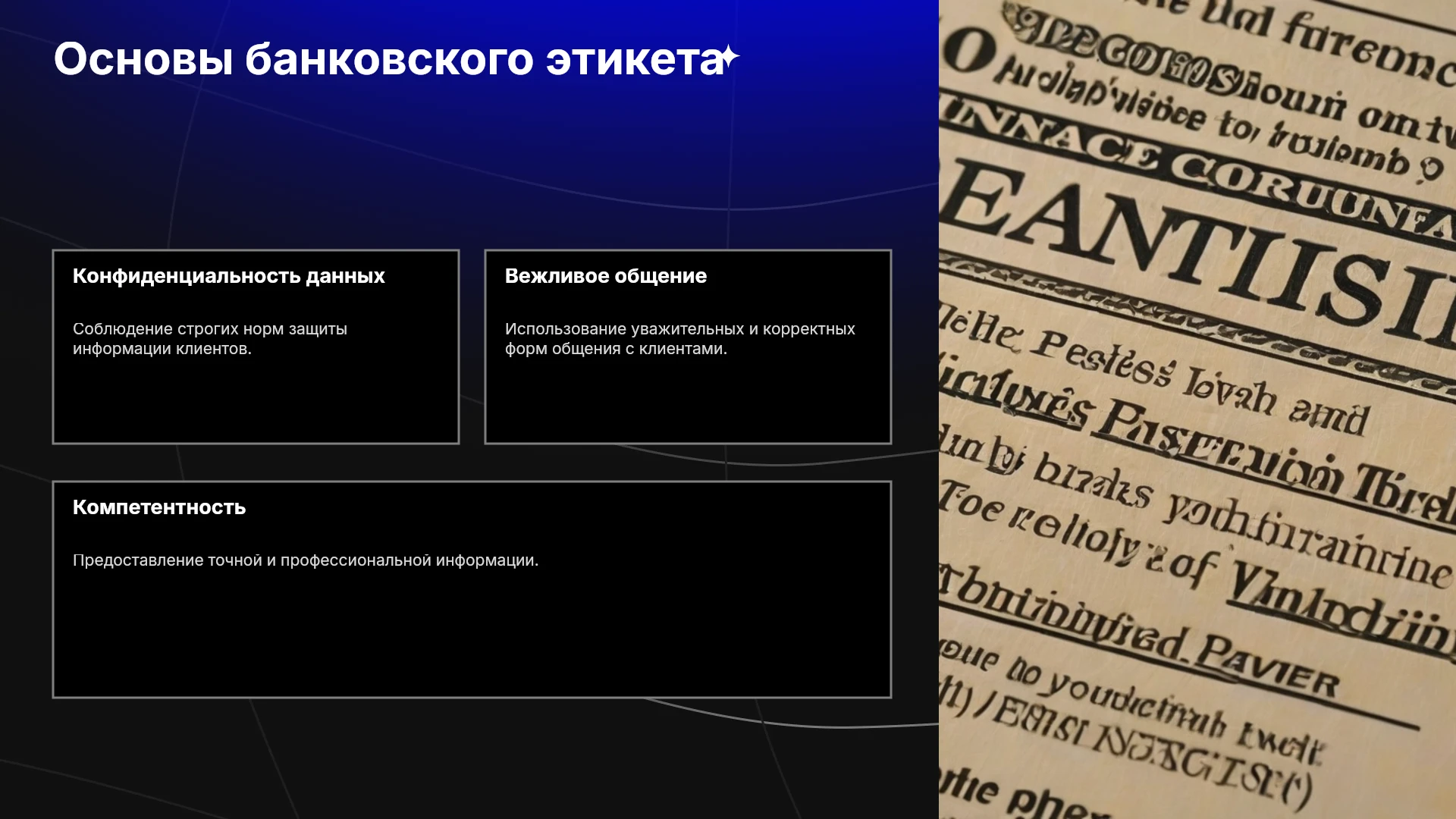The height and width of the screenshot is (819, 1456).
Task: Select the heading 'Вежливое общение'
Action: coord(606,276)
